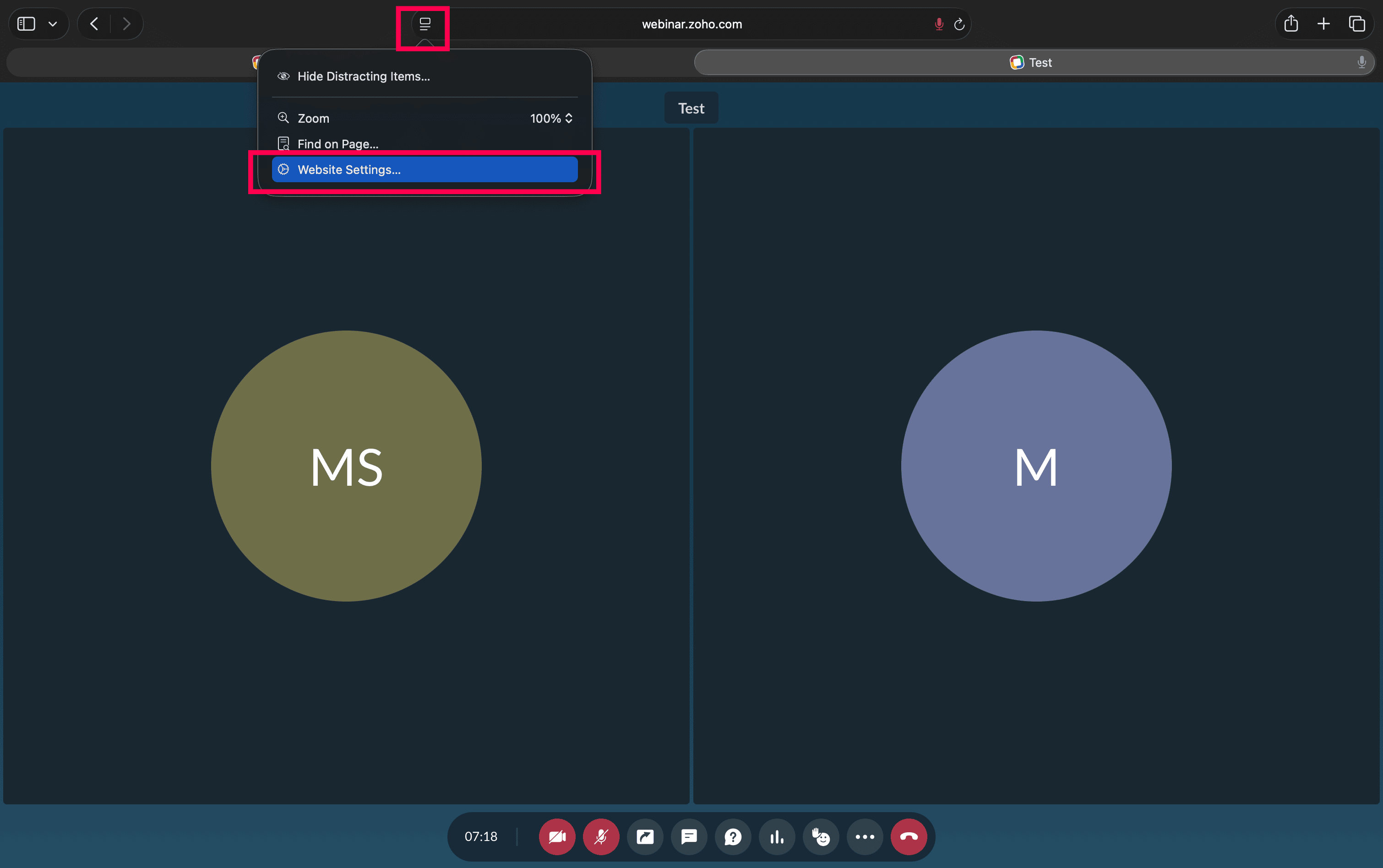The width and height of the screenshot is (1383, 868).
Task: Open the sidebar tab group dropdown chevron
Action: coord(53,24)
